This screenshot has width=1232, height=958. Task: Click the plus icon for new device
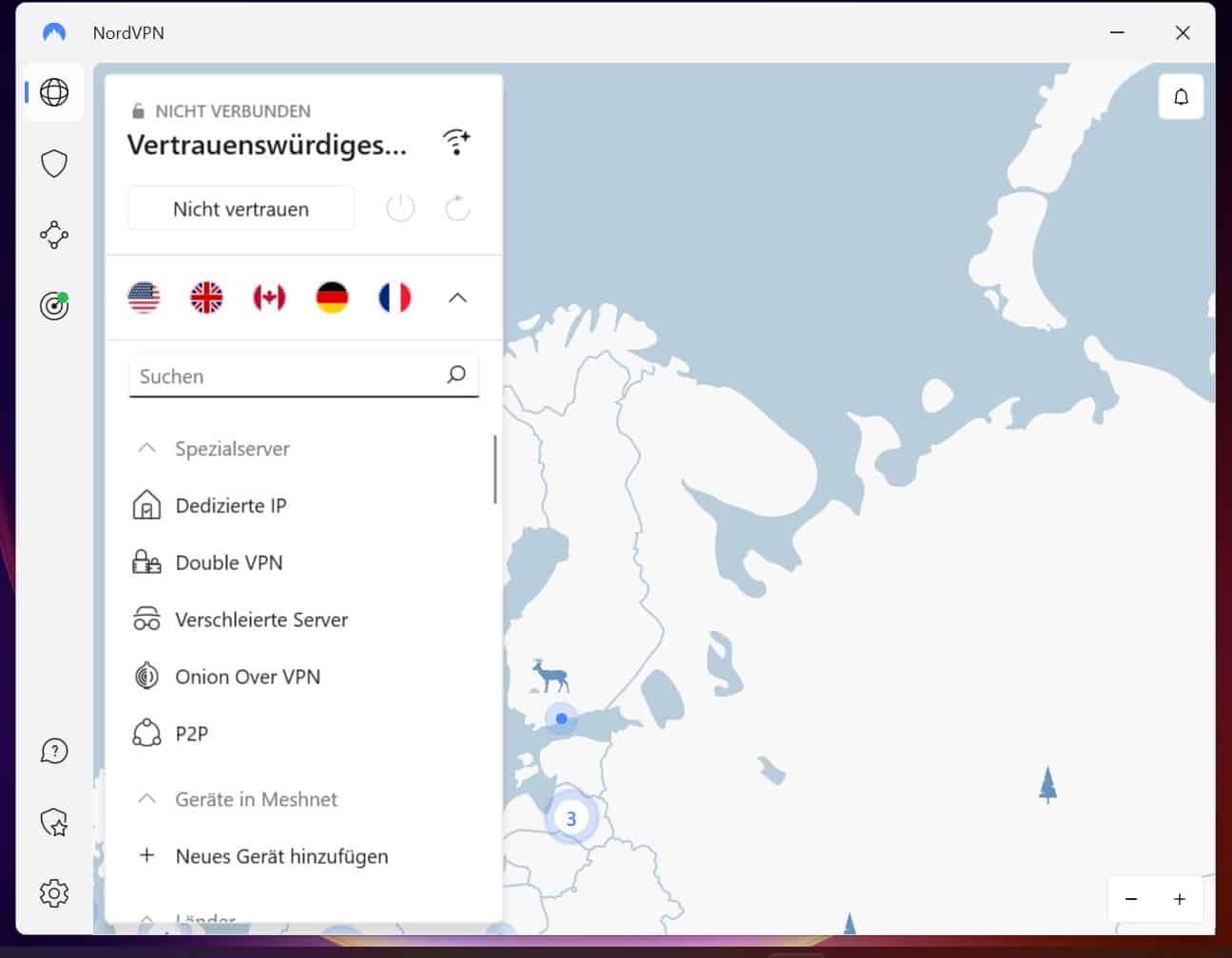click(x=146, y=855)
